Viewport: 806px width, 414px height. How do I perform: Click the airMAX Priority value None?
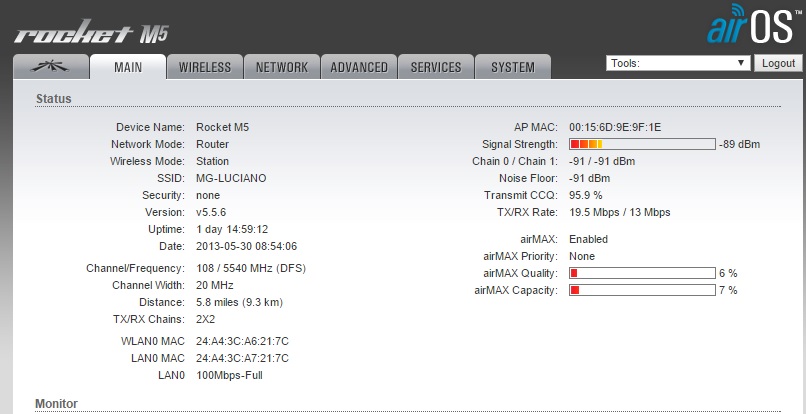pos(582,256)
